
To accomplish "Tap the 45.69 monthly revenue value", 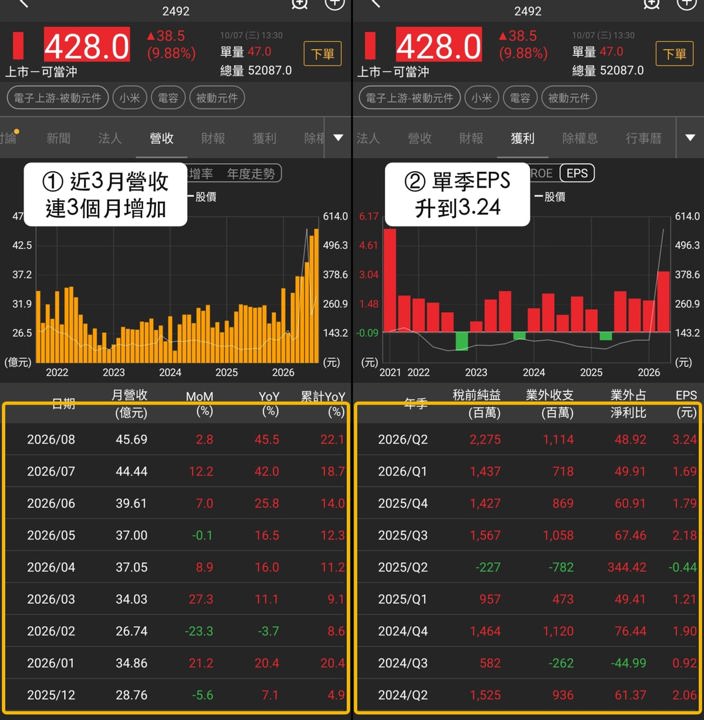I will click(131, 439).
